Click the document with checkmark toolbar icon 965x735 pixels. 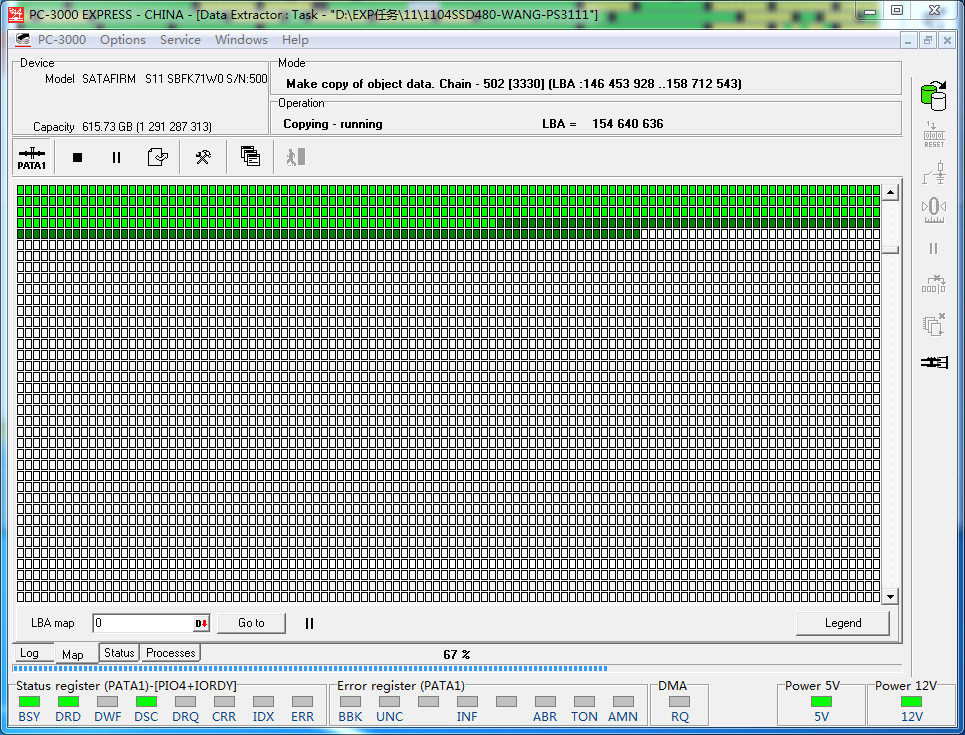pyautogui.click(x=157, y=157)
